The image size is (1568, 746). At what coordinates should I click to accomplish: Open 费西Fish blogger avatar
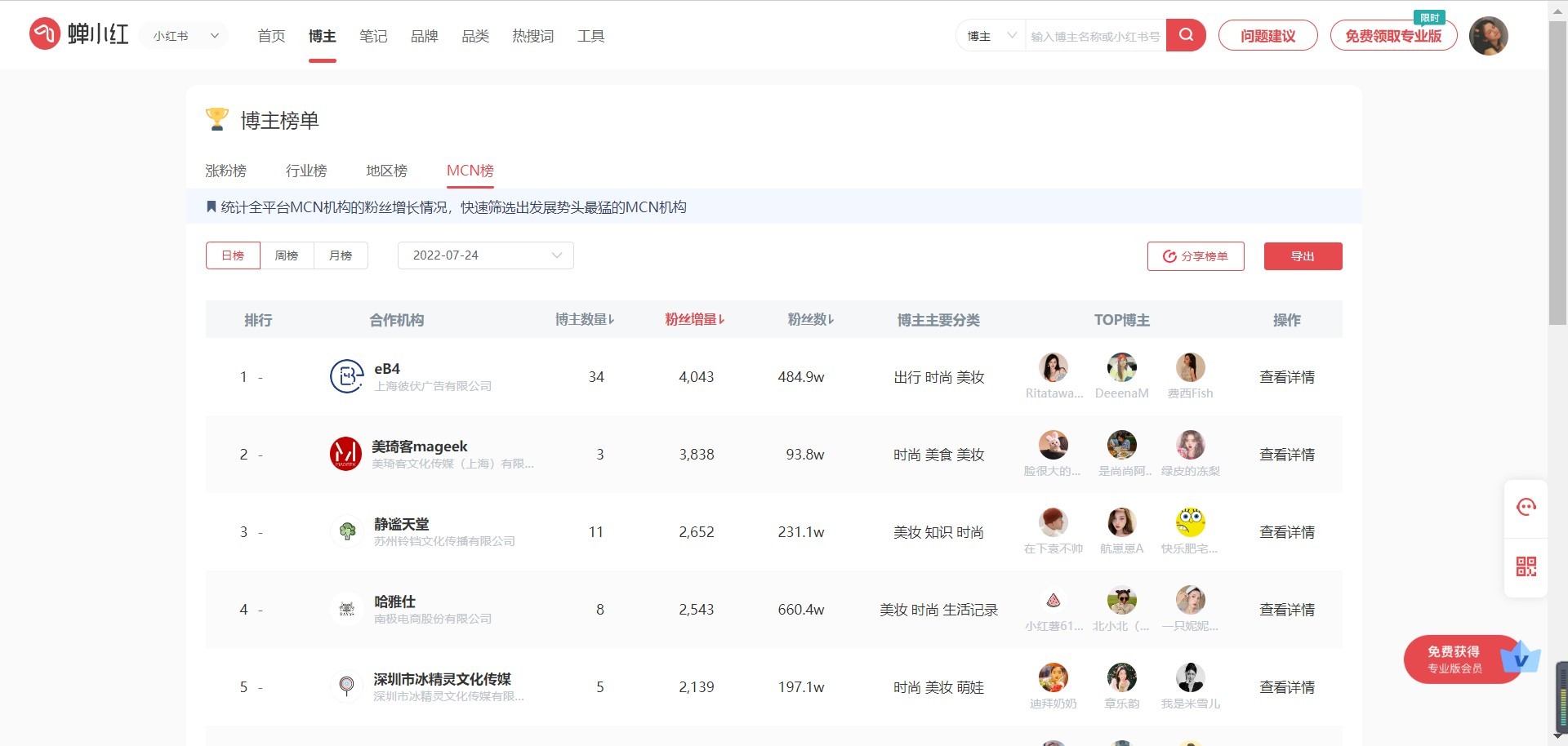(x=1191, y=367)
